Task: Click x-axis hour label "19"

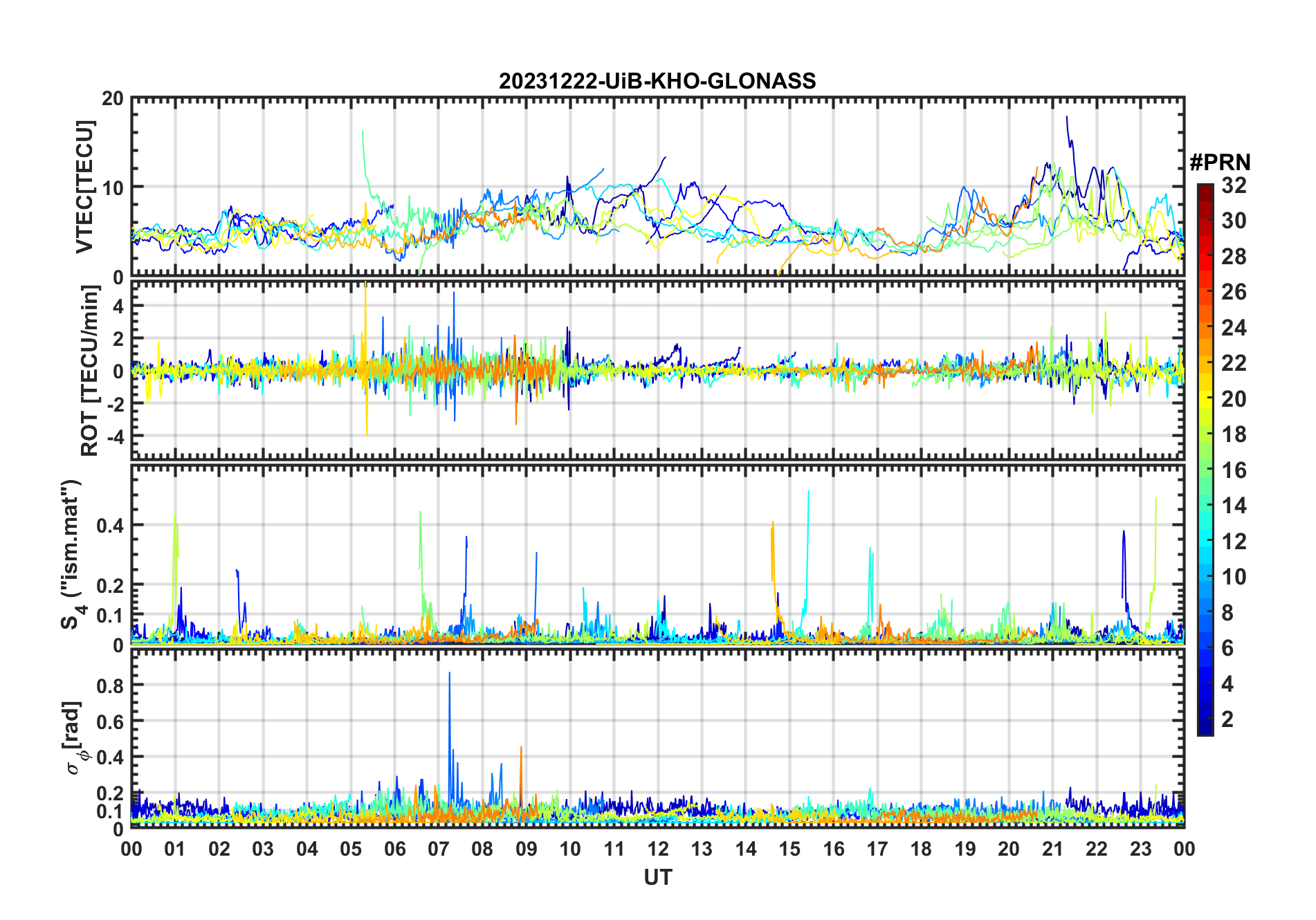Action: click(965, 849)
